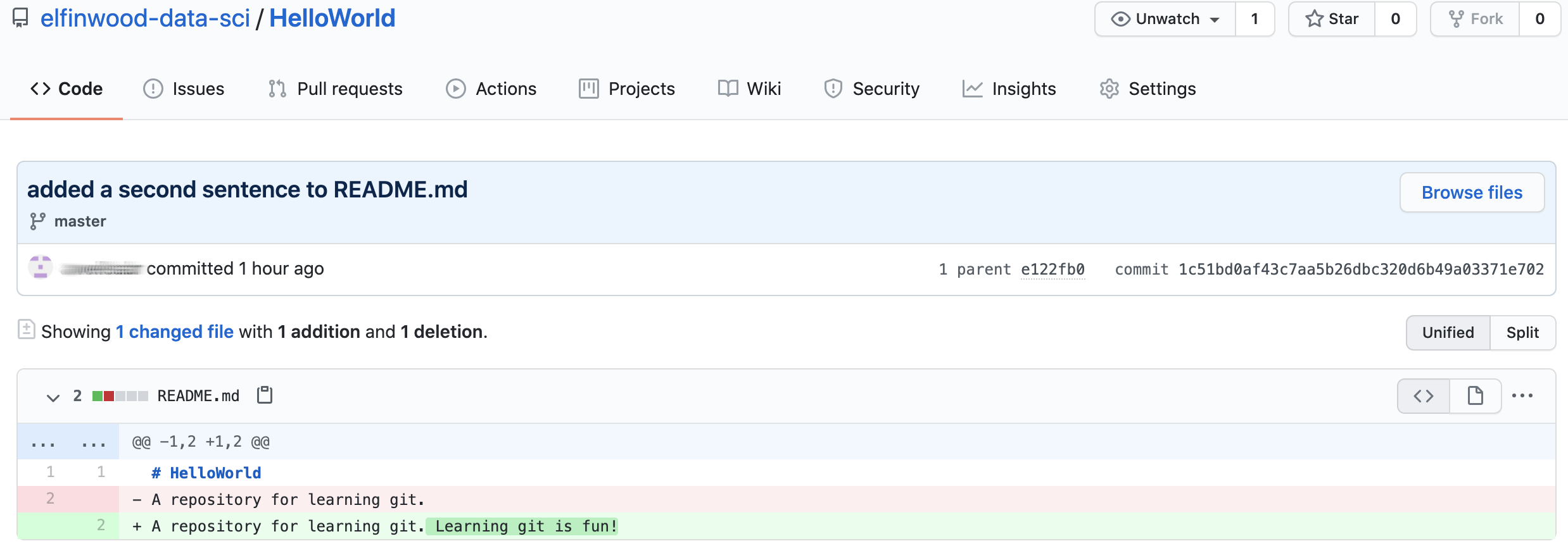Open the three-dot file options menu
1568x553 pixels.
1522,396
